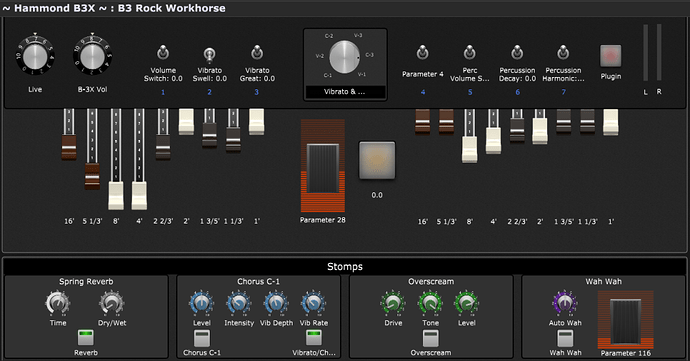Flip the Vibrato Great toggle switch

257,53
